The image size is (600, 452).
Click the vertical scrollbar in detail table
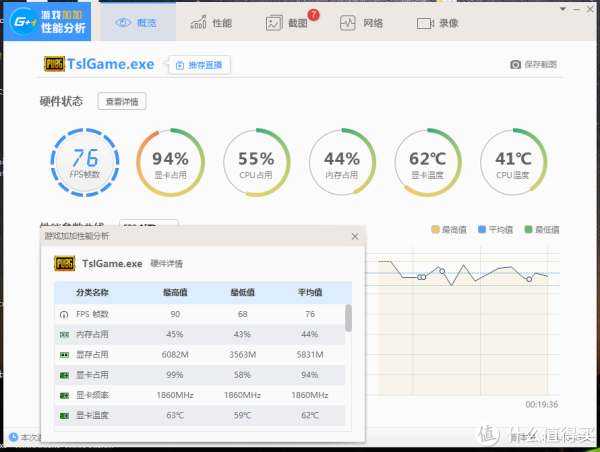pos(348,318)
